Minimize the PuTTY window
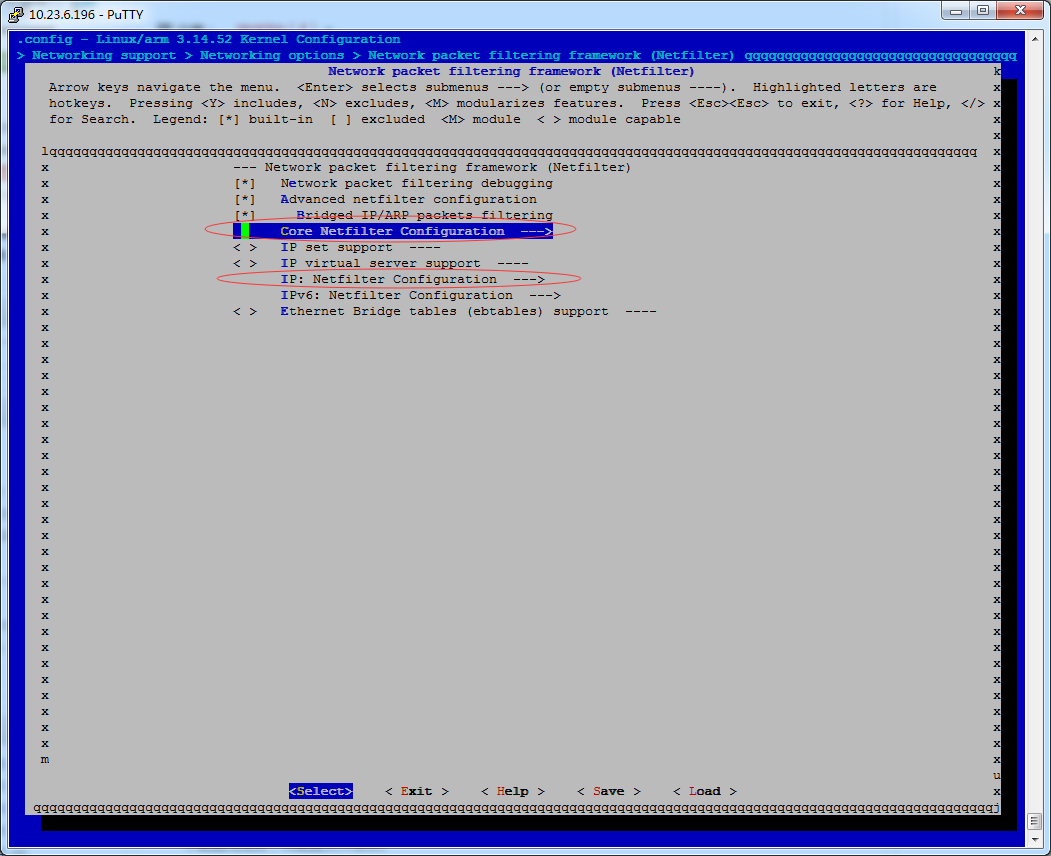The height and width of the screenshot is (856, 1051). [956, 11]
